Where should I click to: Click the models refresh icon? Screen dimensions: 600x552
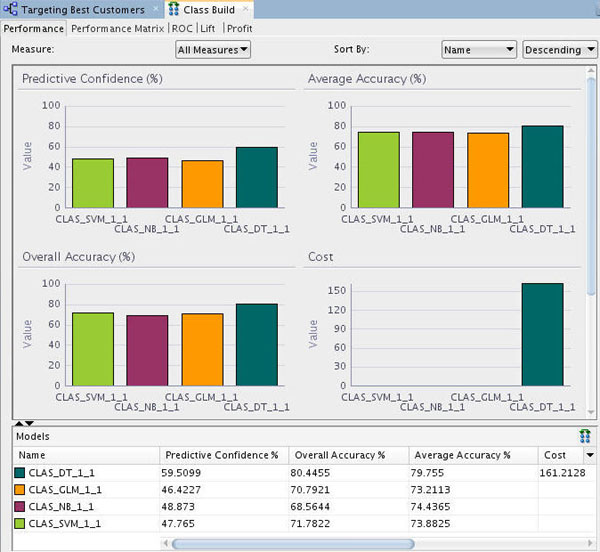click(584, 436)
